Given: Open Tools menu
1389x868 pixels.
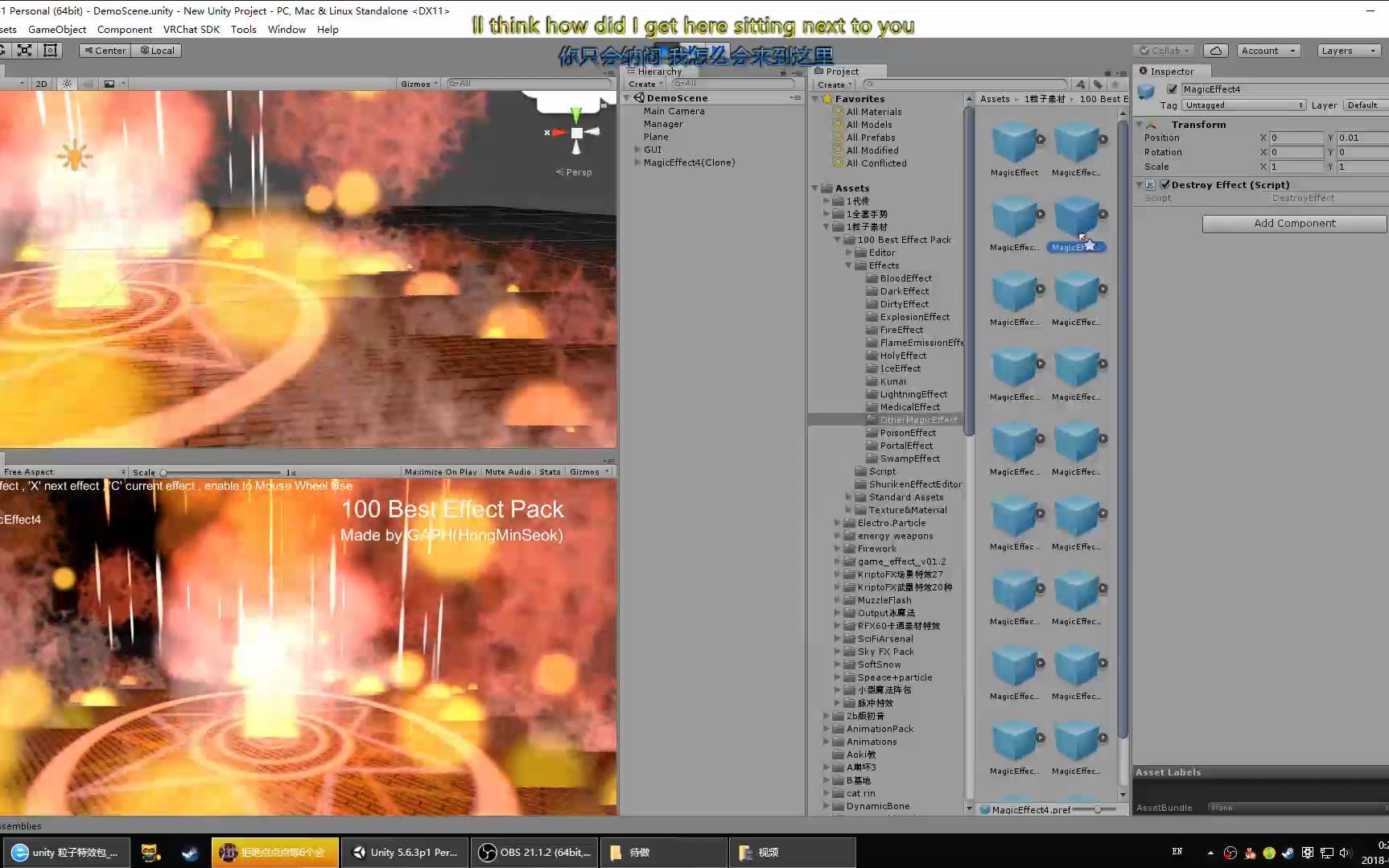Looking at the screenshot, I should (244, 30).
